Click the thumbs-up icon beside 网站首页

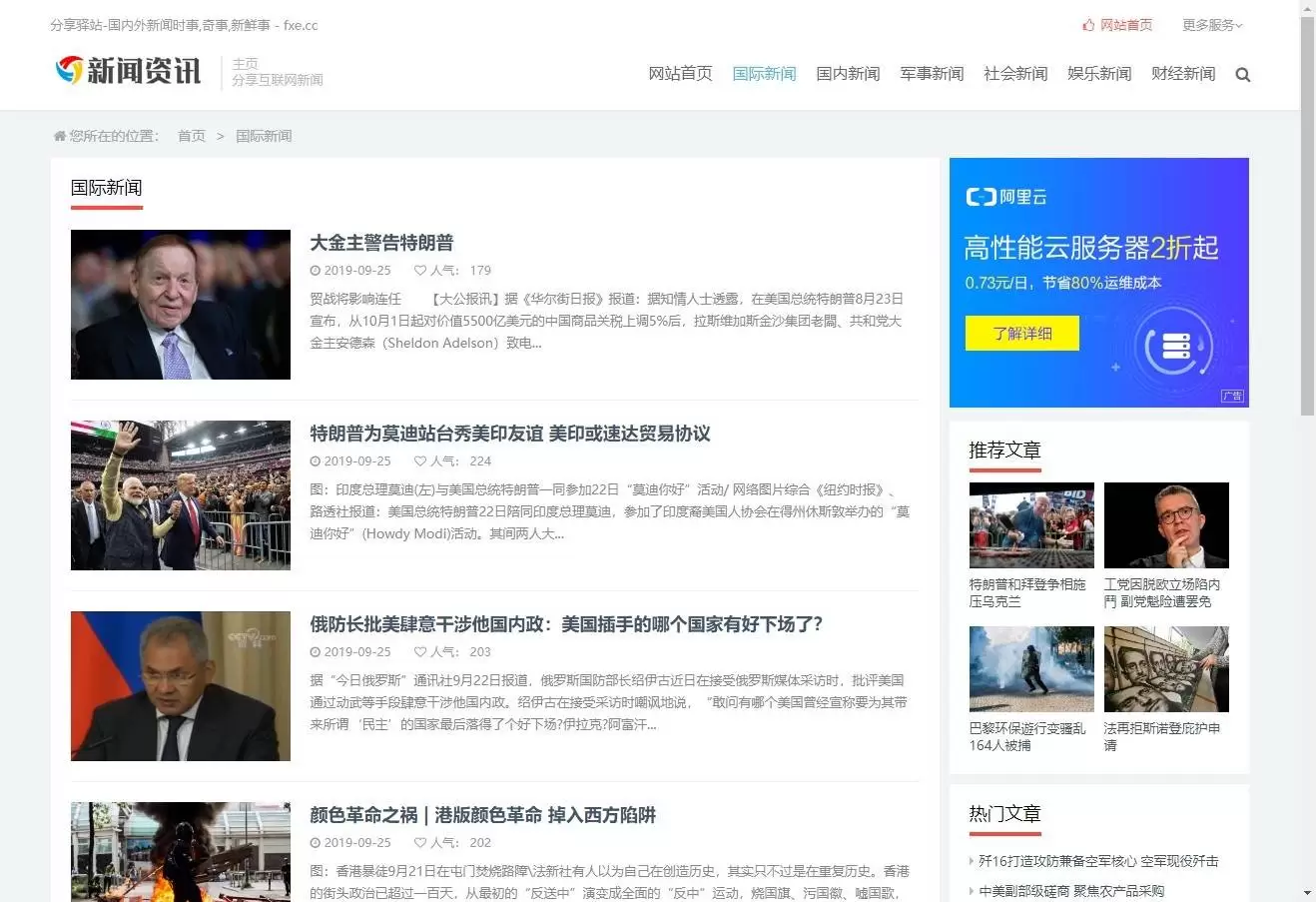click(1088, 25)
